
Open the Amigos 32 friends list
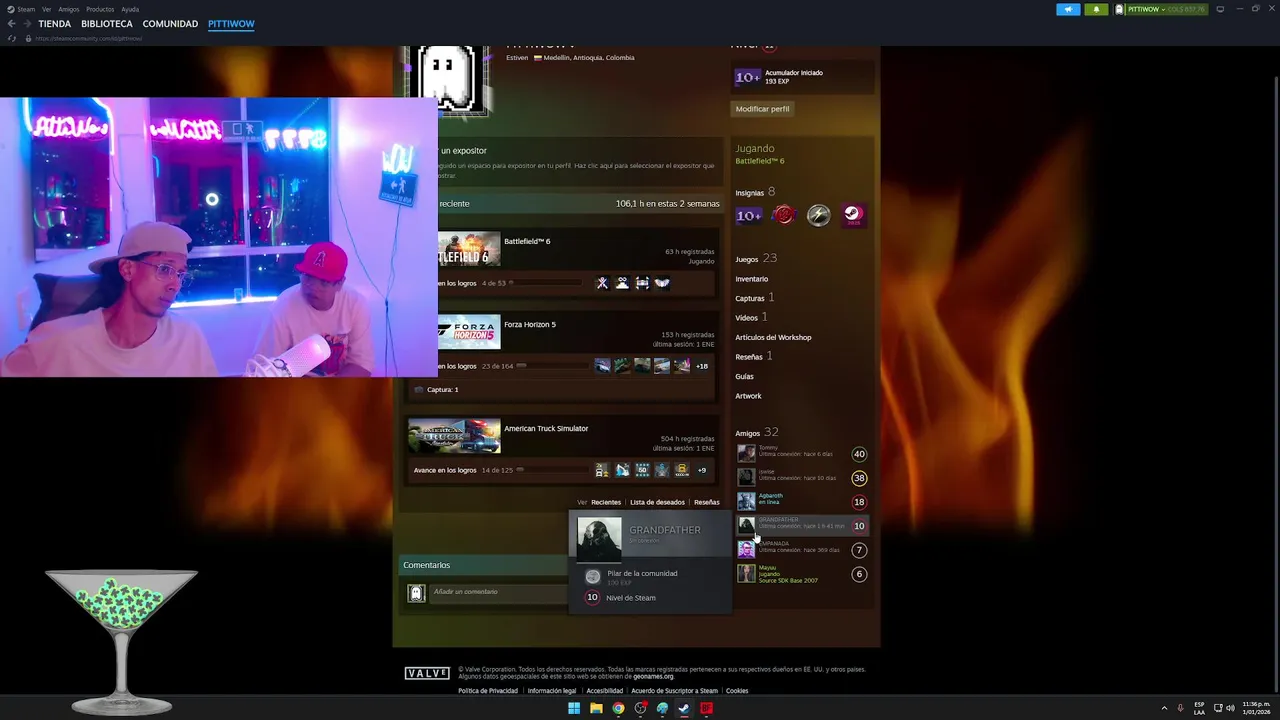click(756, 433)
